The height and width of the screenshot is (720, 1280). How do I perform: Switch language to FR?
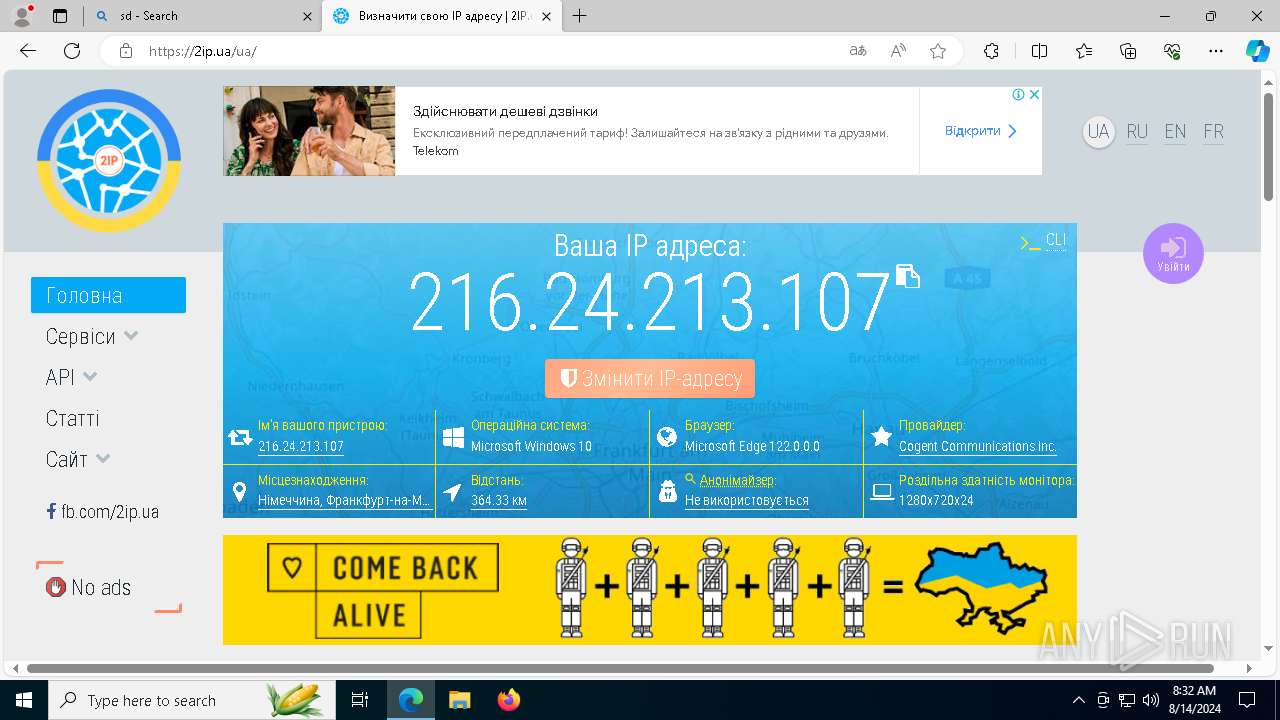point(1213,132)
